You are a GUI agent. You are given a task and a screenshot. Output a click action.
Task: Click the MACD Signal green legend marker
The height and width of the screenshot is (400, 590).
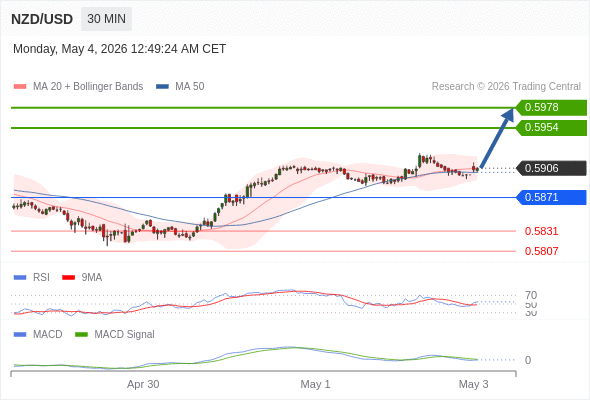coord(81,335)
